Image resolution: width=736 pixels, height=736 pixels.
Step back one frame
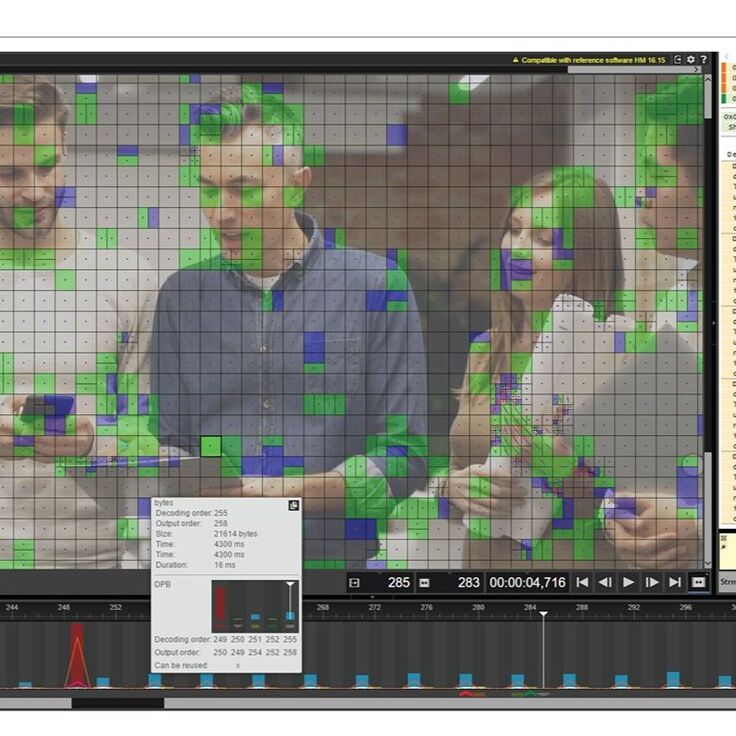pos(605,583)
